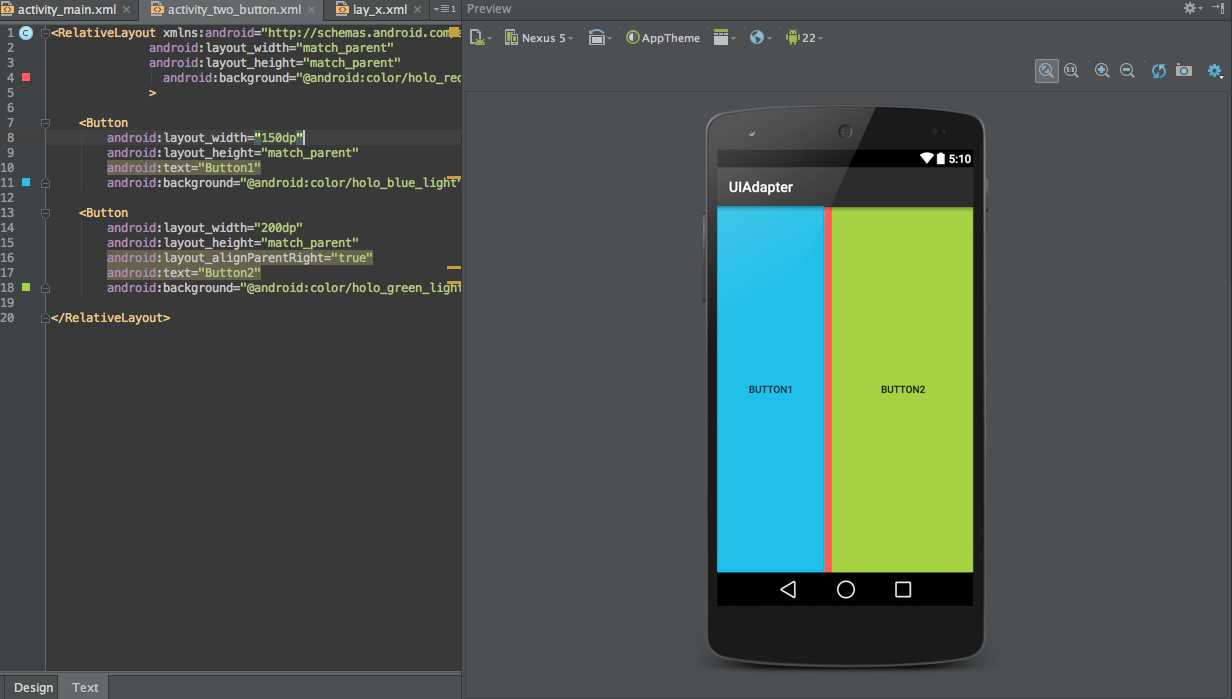This screenshot has width=1232, height=699.
Task: Close the activity_main.xml tab
Action: pos(126,10)
